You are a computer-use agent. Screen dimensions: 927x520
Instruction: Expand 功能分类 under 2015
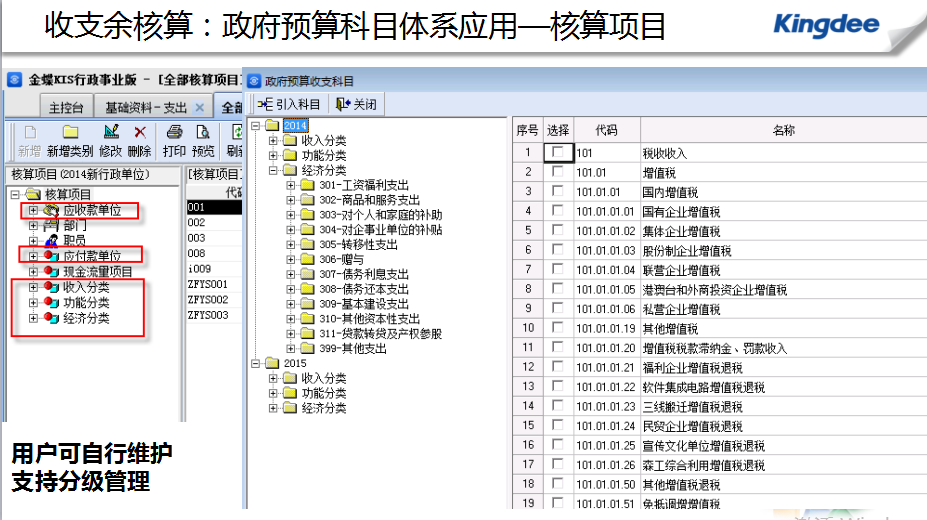tap(273, 393)
